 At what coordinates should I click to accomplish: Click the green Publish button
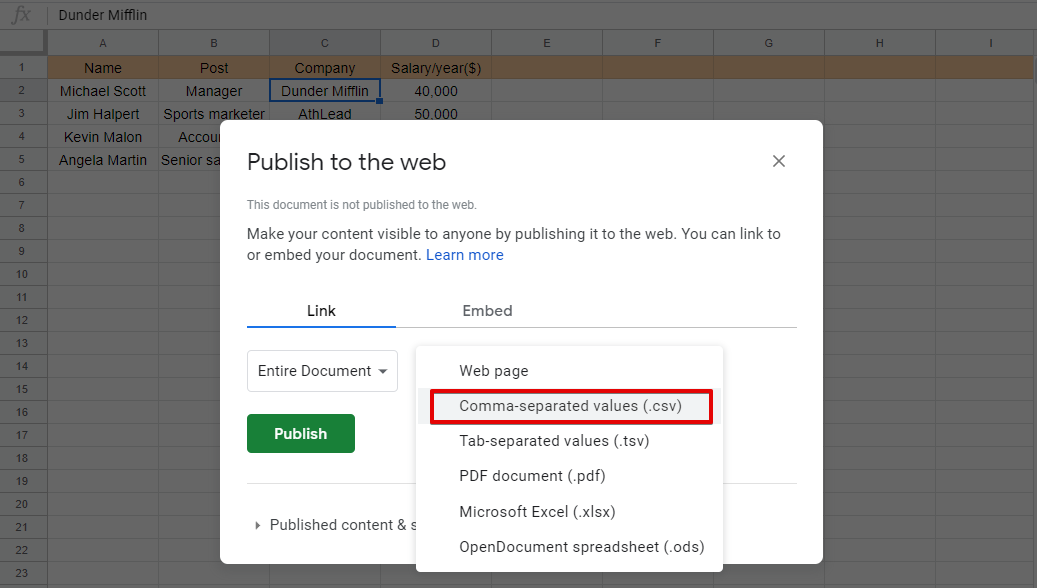[x=301, y=434]
